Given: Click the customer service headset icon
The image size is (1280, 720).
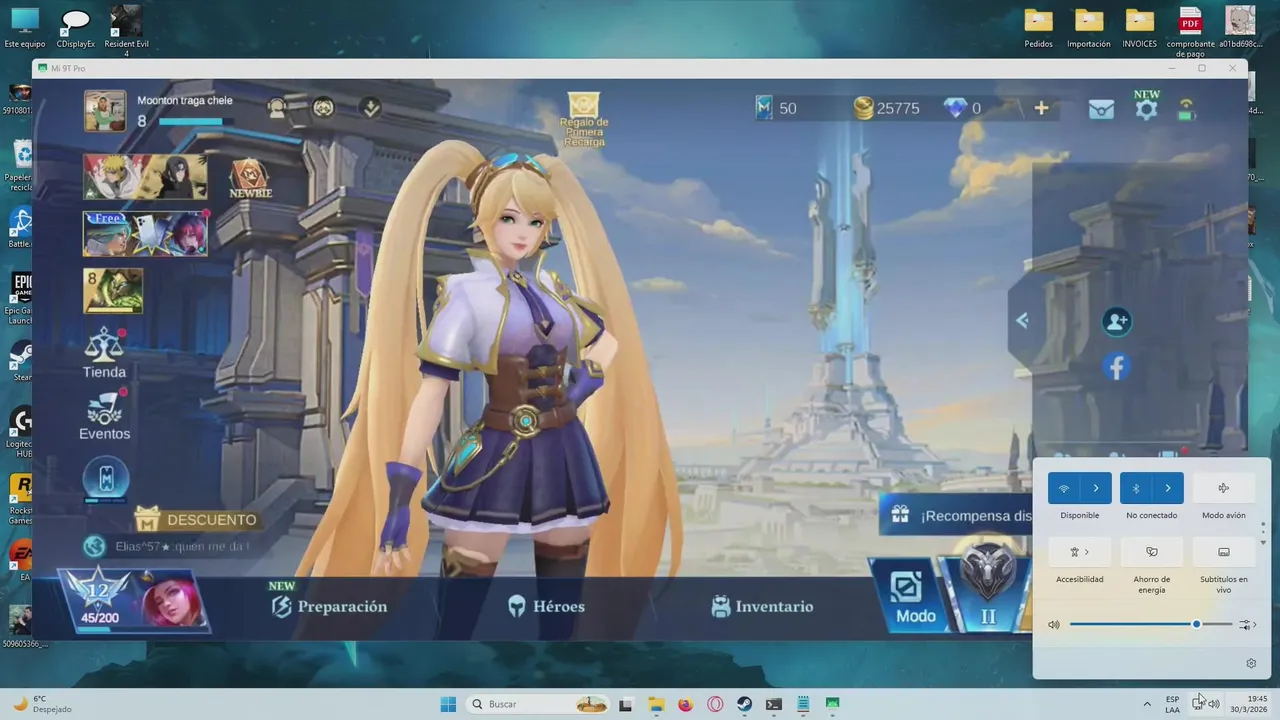Looking at the screenshot, I should tap(277, 108).
